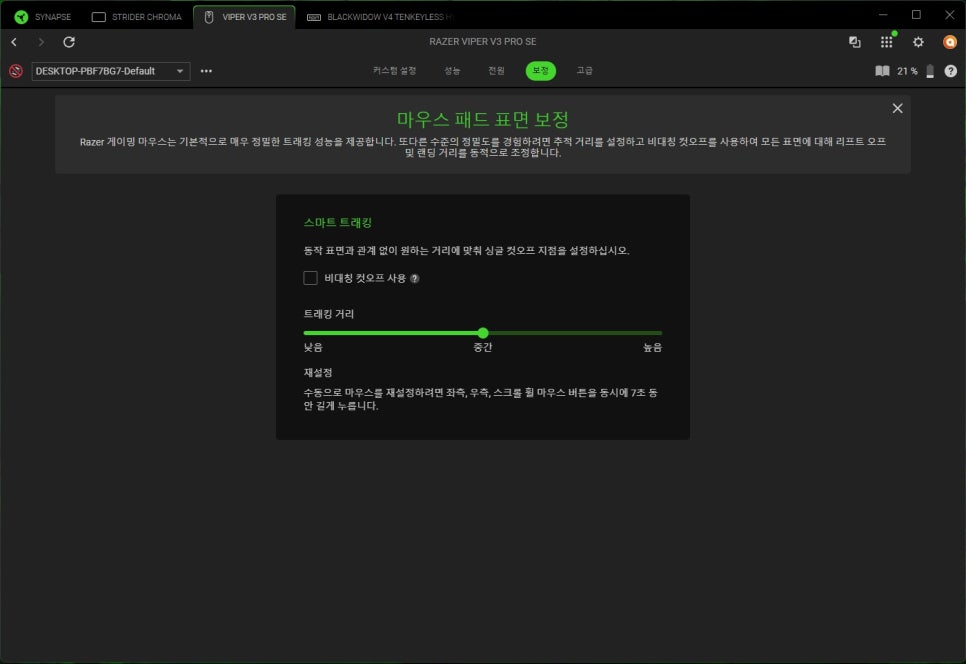The image size is (966, 664).
Task: Close the 마우스 패드 표면 보정 banner
Action: click(897, 108)
